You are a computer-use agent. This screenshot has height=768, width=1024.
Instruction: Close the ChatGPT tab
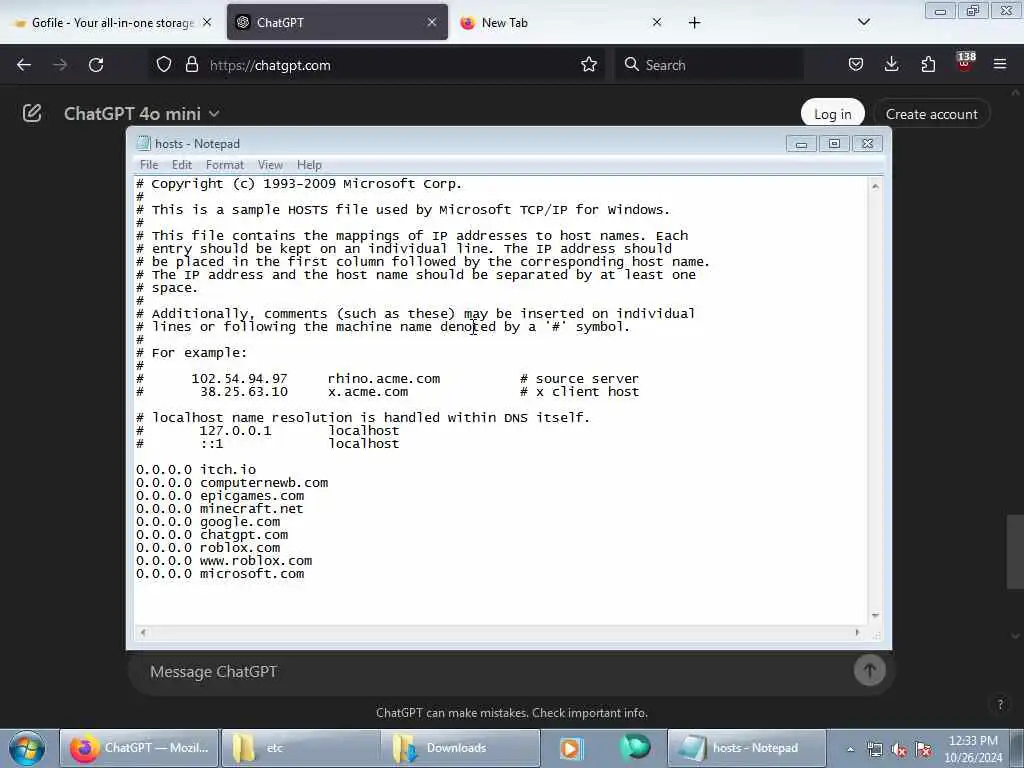tap(432, 22)
